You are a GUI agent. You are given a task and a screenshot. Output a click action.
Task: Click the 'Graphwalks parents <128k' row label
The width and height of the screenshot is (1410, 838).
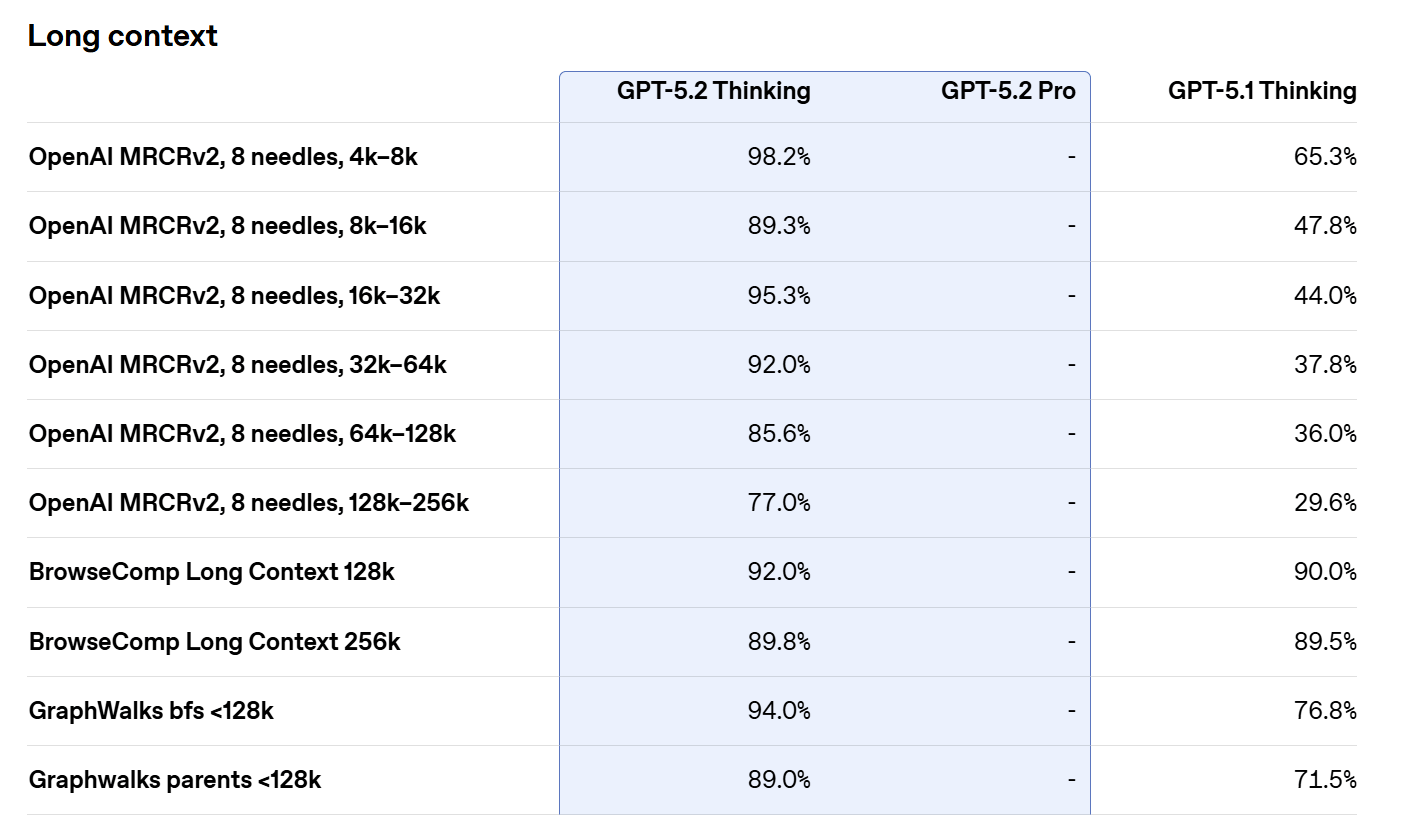tap(175, 780)
